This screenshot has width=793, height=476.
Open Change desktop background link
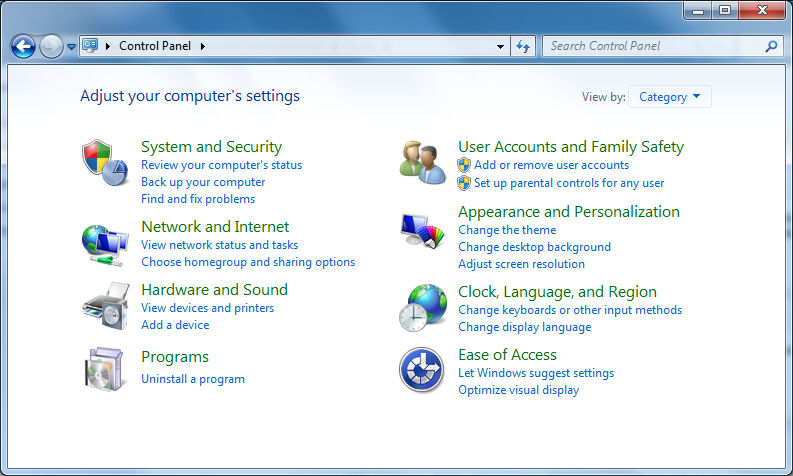pos(534,247)
